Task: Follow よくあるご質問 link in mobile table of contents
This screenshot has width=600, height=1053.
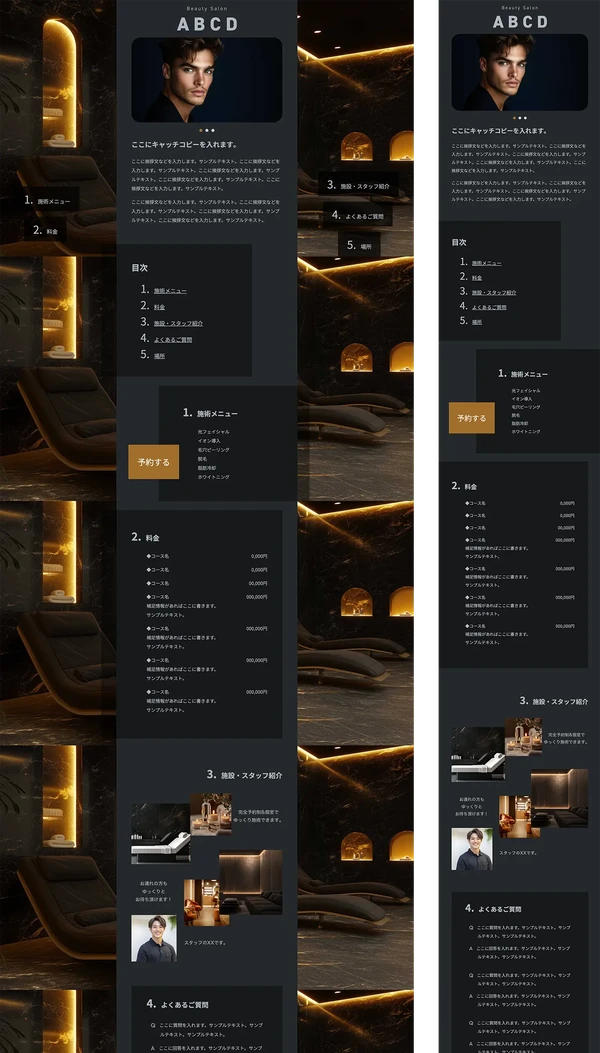Action: tap(488, 307)
